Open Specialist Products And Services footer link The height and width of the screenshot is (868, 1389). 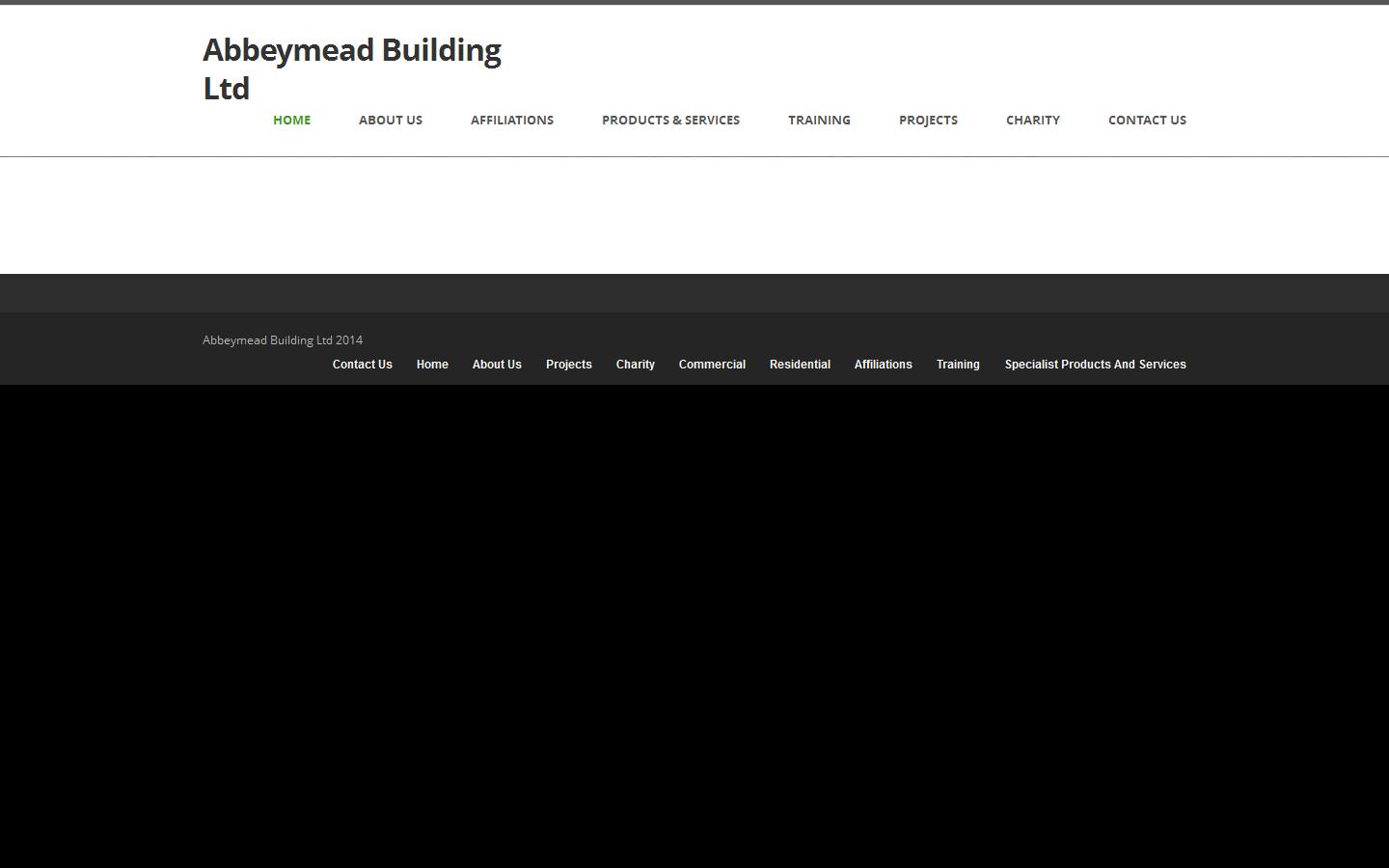1095,365
